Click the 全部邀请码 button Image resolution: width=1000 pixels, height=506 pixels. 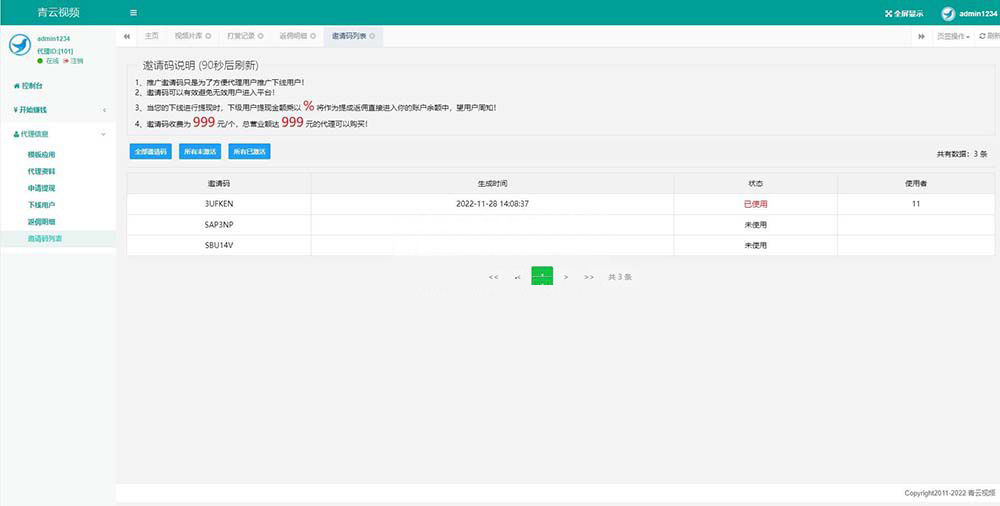[x=150, y=152]
